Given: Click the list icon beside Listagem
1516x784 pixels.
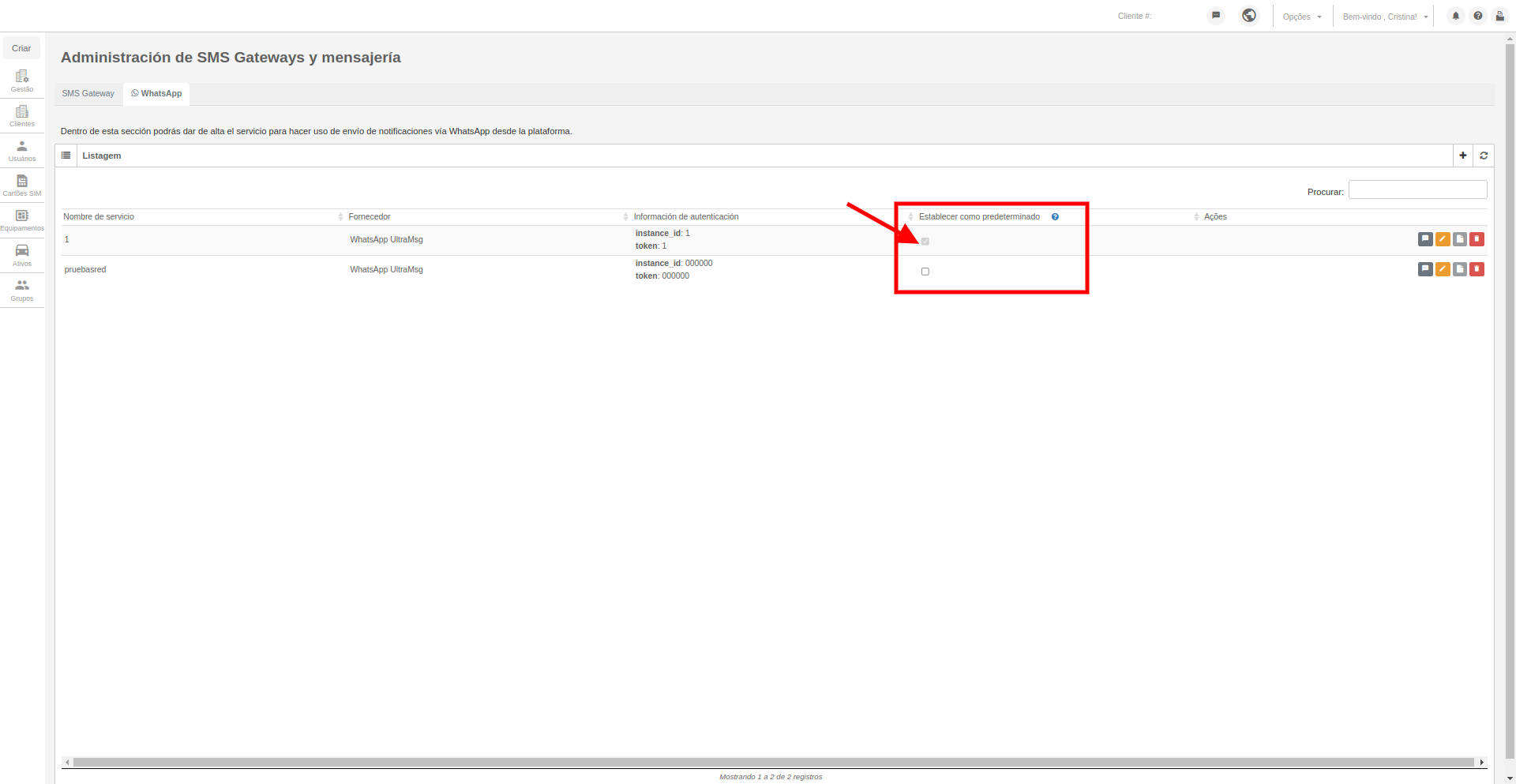Looking at the screenshot, I should [x=66, y=156].
